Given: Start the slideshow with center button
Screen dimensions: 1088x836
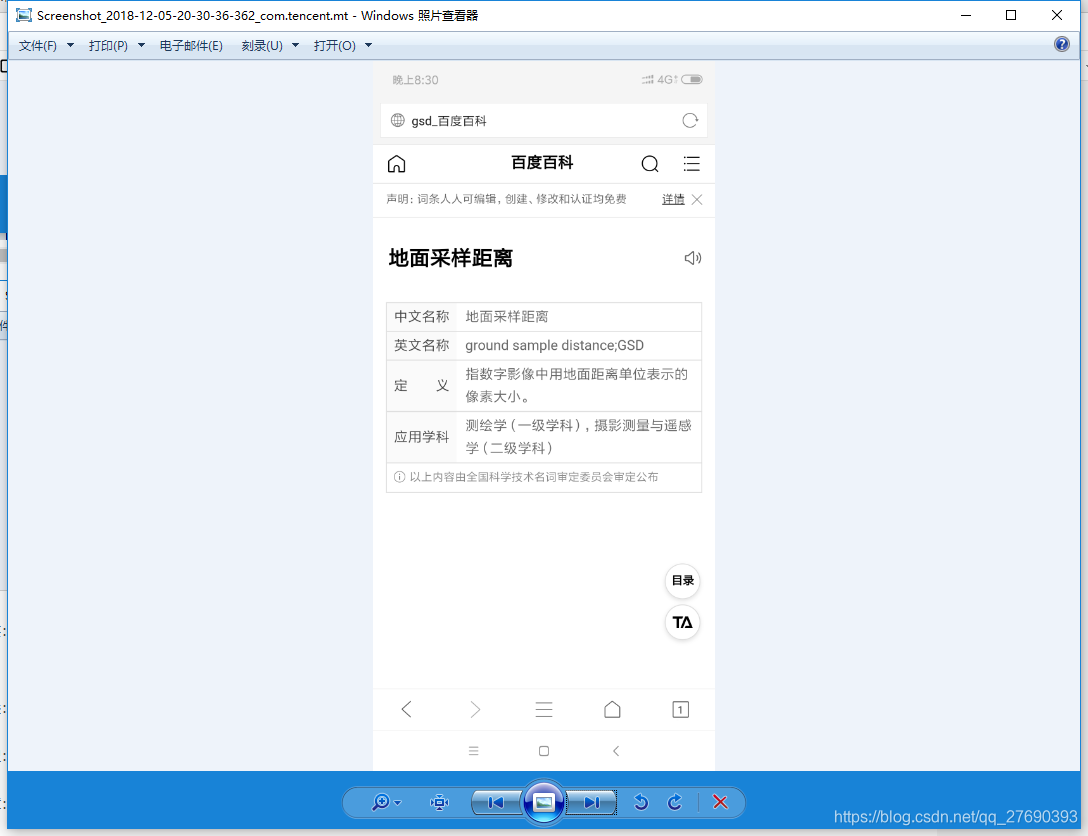Looking at the screenshot, I should coord(543,803).
